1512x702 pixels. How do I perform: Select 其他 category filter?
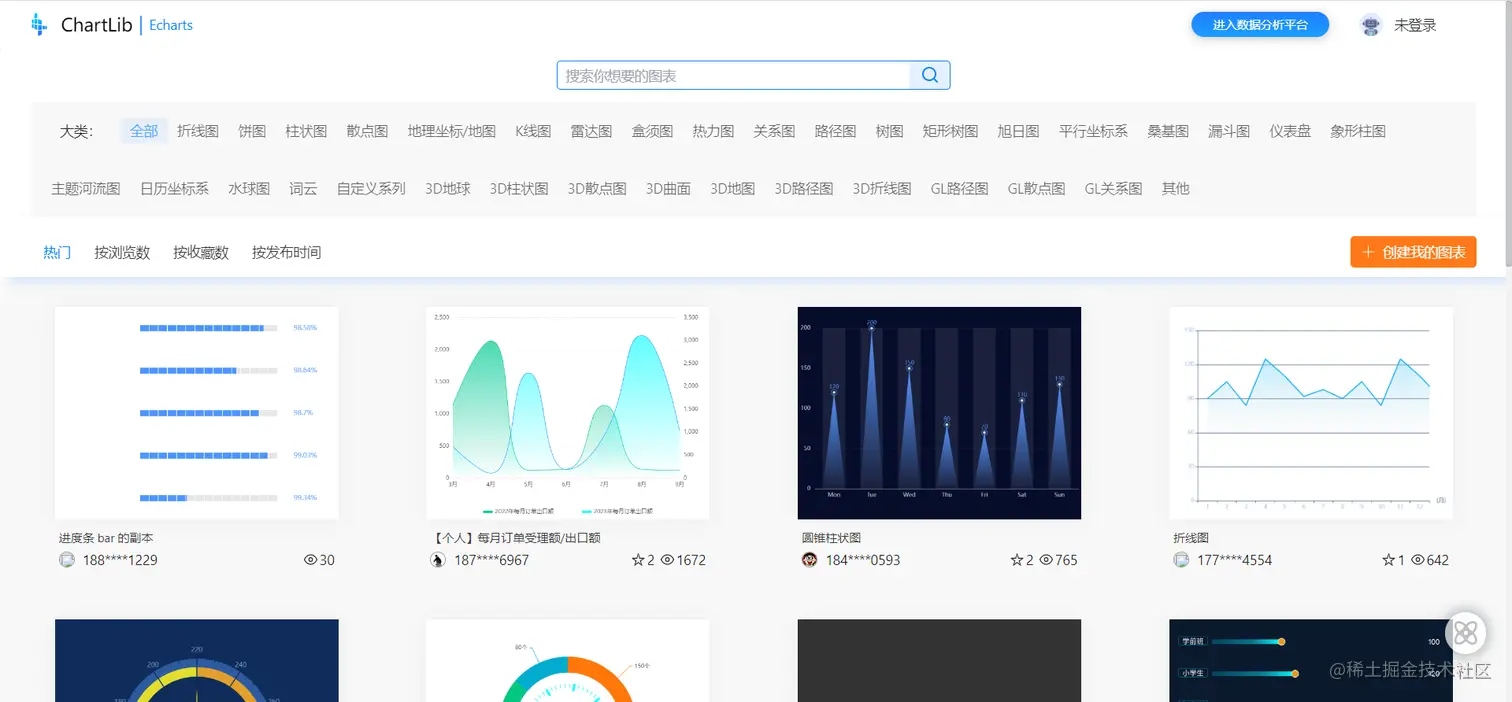pyautogui.click(x=1176, y=188)
